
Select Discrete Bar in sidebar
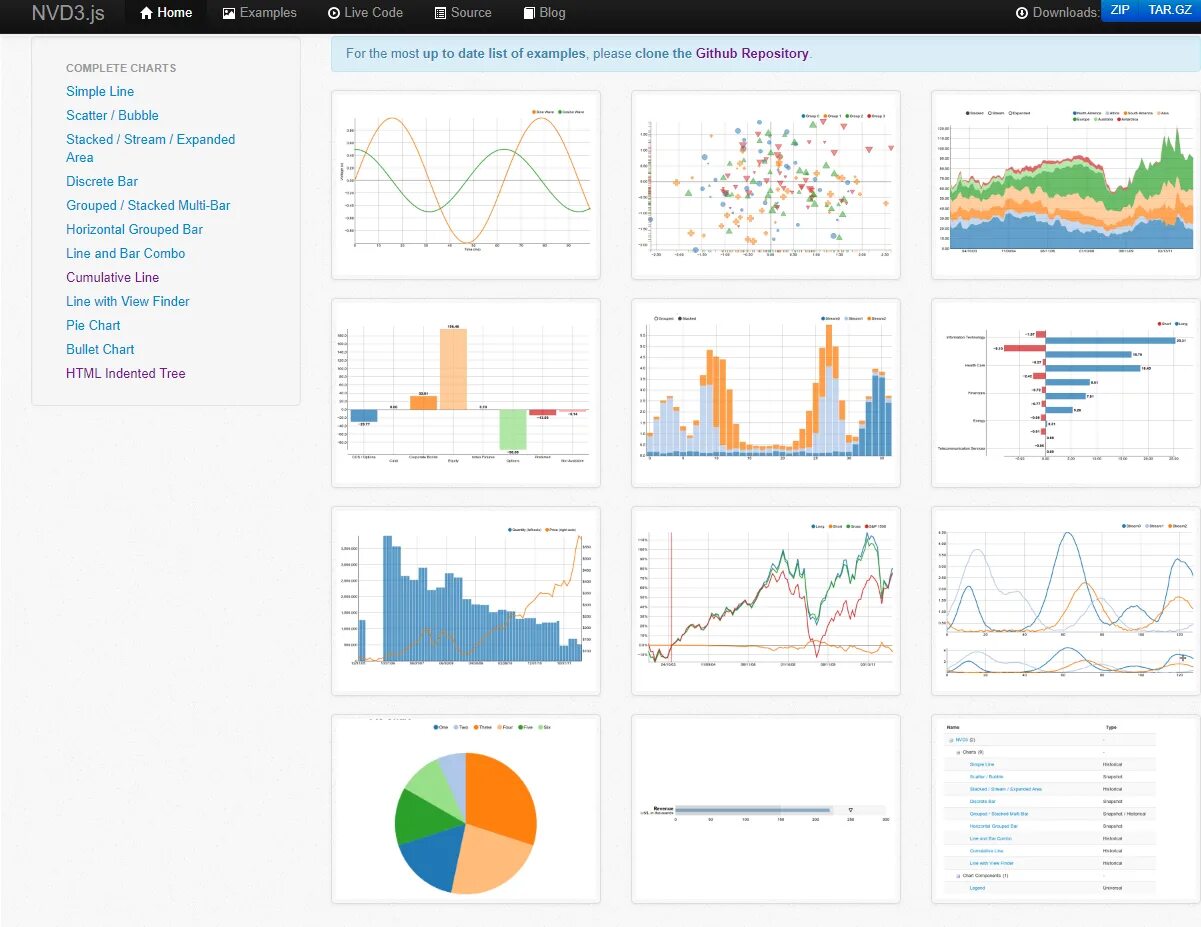tap(102, 181)
